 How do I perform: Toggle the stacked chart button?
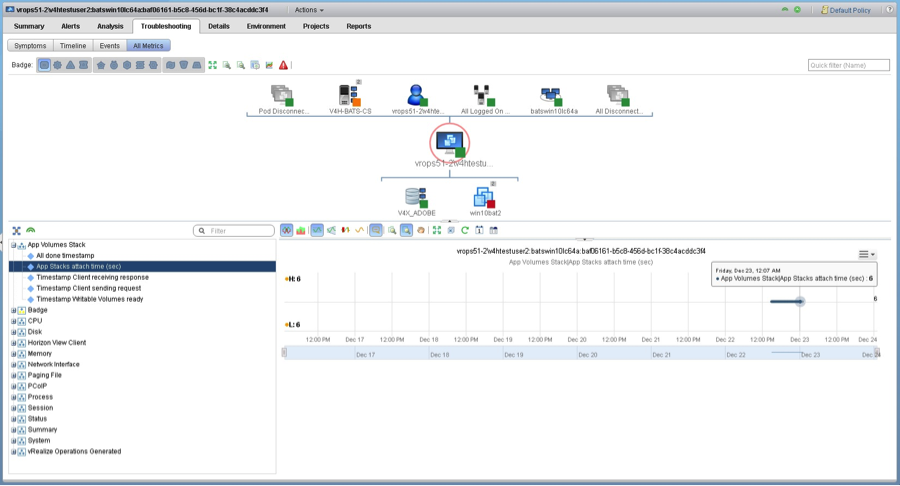(x=301, y=230)
